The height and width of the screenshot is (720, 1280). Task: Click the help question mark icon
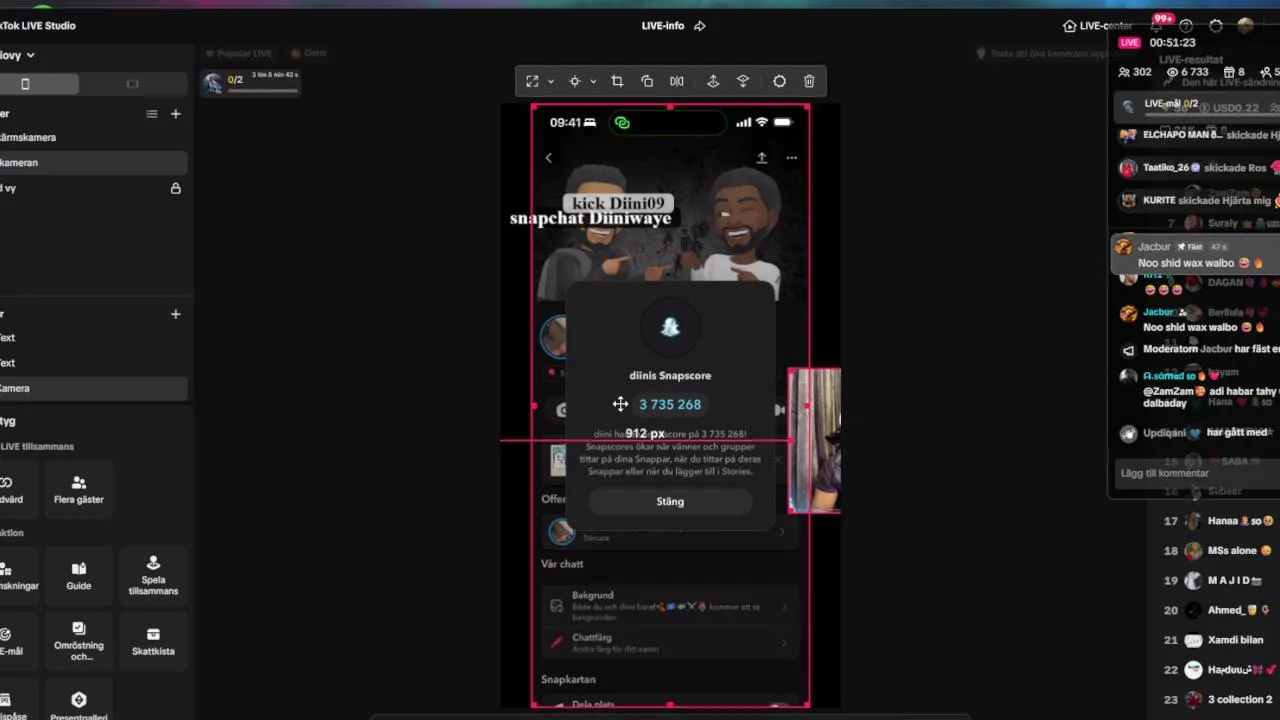(x=1186, y=26)
